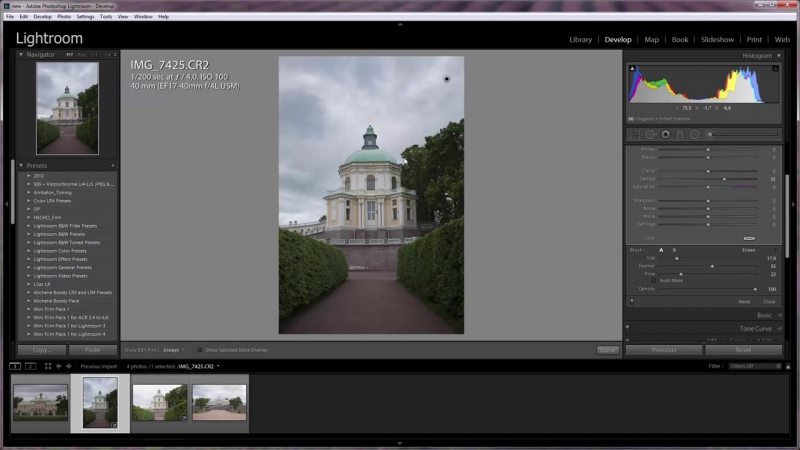Toggle the adjustment brush panel switch icon
The height and width of the screenshot is (450, 800).
(632, 302)
